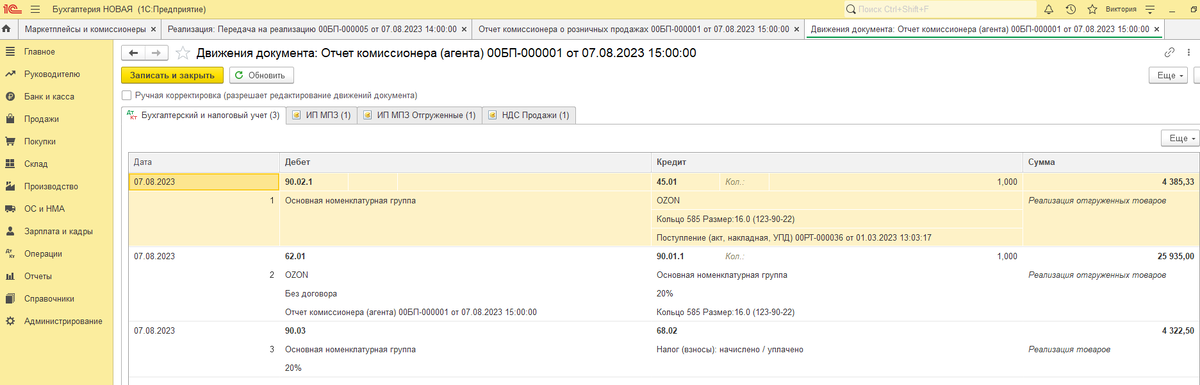Click the OZON subconto under credit 45.01

point(668,200)
